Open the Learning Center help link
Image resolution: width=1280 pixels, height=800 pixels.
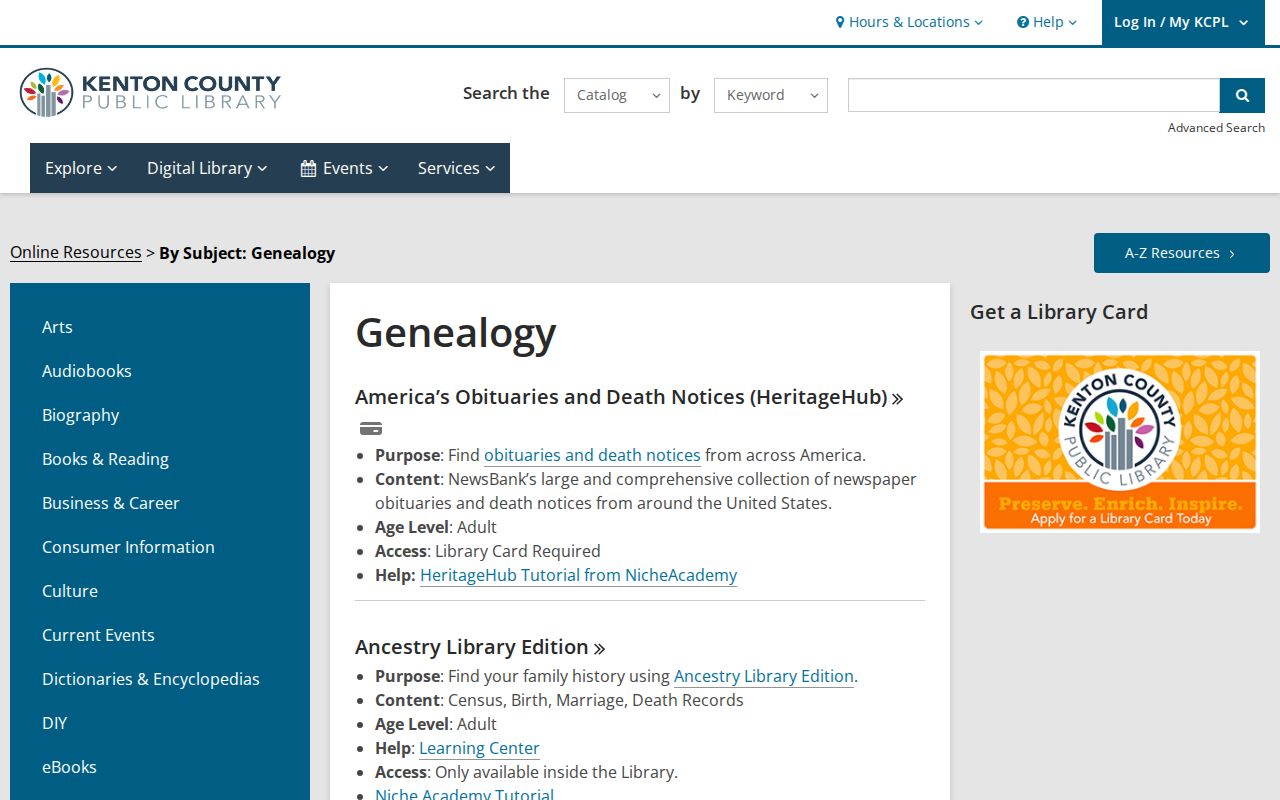coord(479,748)
